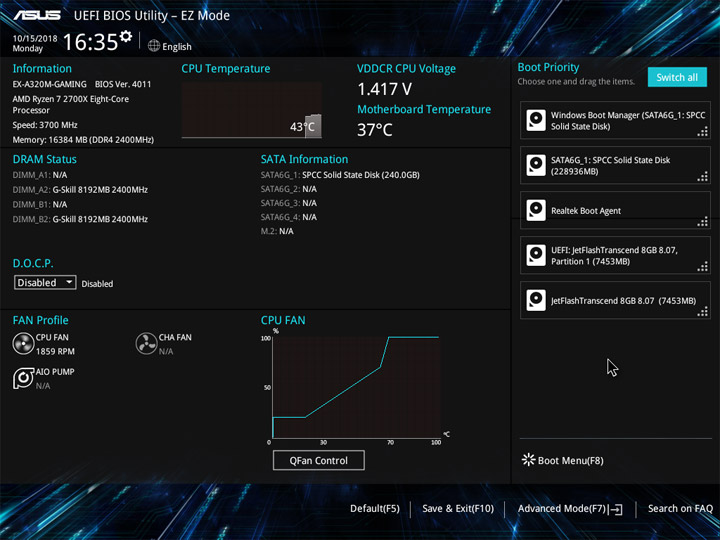
Task: Click the Speed: 3700 MHz value
Action: point(45,125)
